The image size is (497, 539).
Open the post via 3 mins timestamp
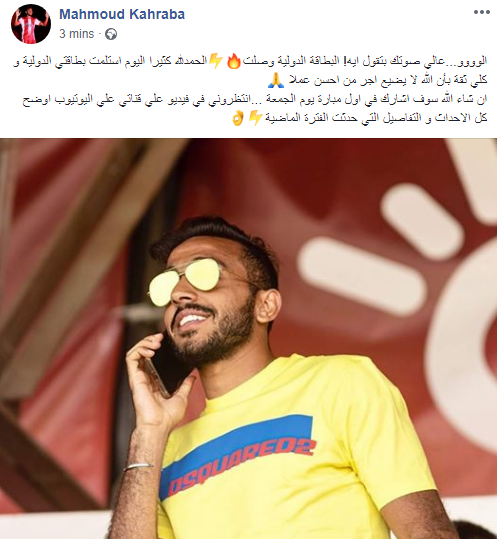click(x=76, y=34)
